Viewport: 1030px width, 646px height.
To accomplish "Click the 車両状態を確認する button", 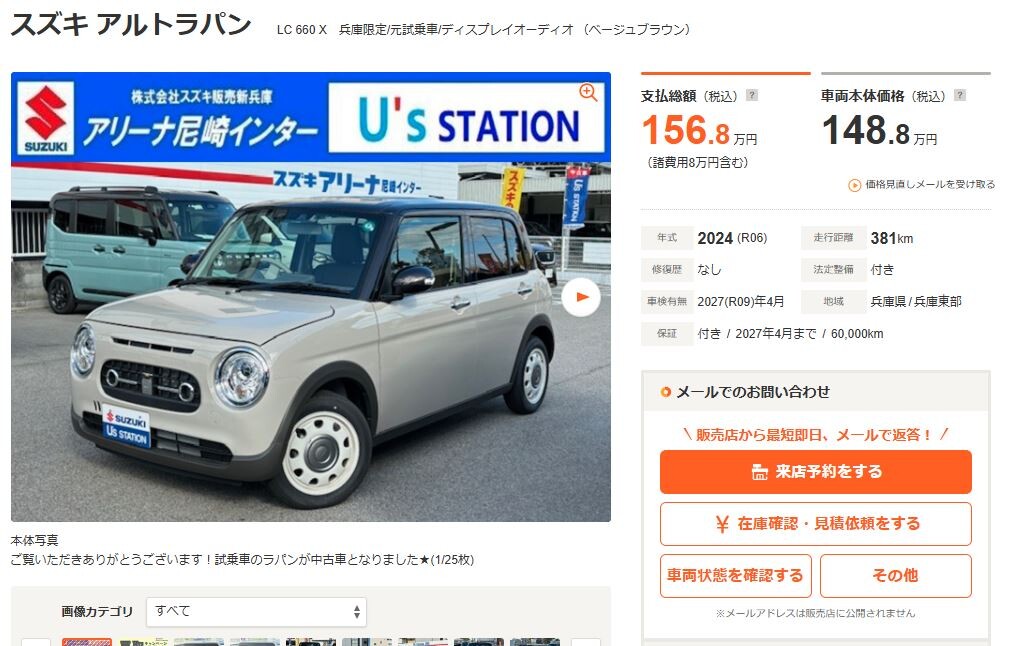I will (736, 576).
